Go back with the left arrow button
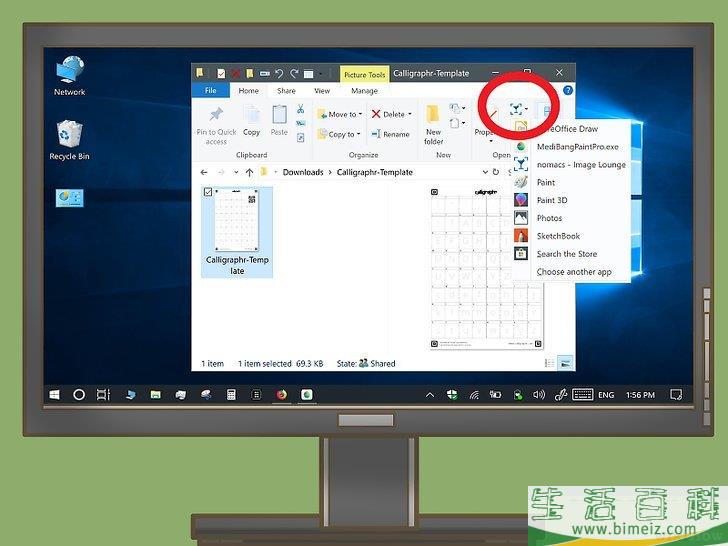Screen dimensions: 728x546 point(204,172)
